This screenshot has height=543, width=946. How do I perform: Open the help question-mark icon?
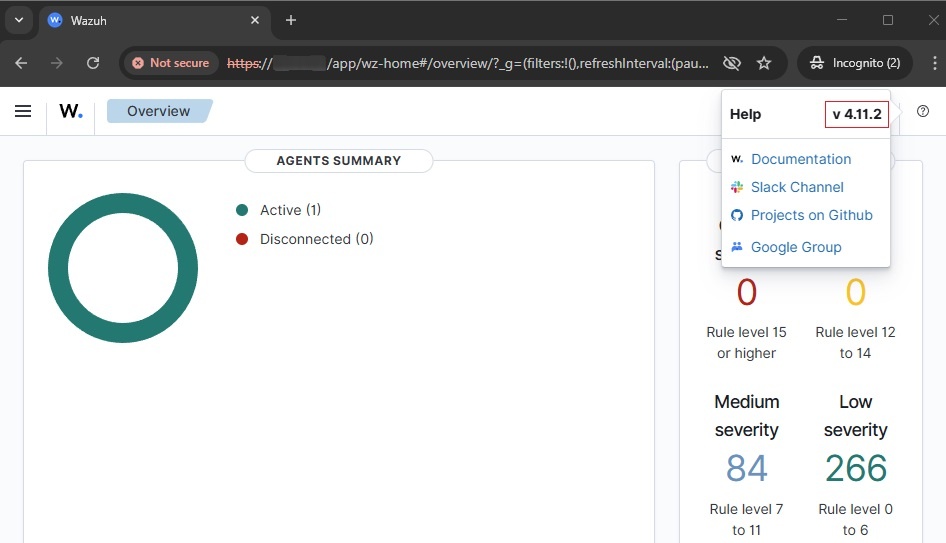coord(922,111)
